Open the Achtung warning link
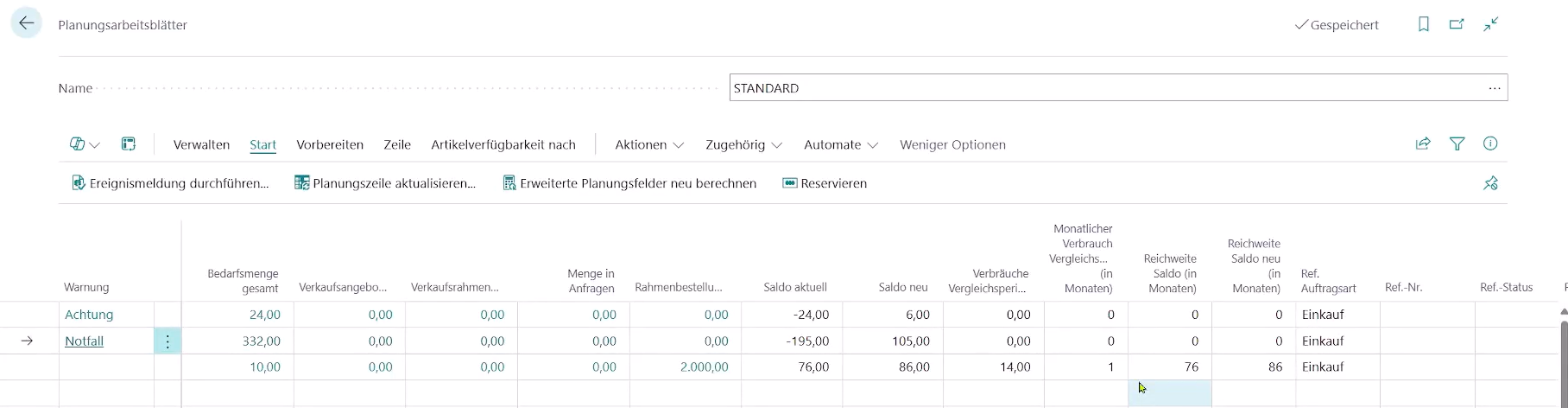 coord(89,315)
